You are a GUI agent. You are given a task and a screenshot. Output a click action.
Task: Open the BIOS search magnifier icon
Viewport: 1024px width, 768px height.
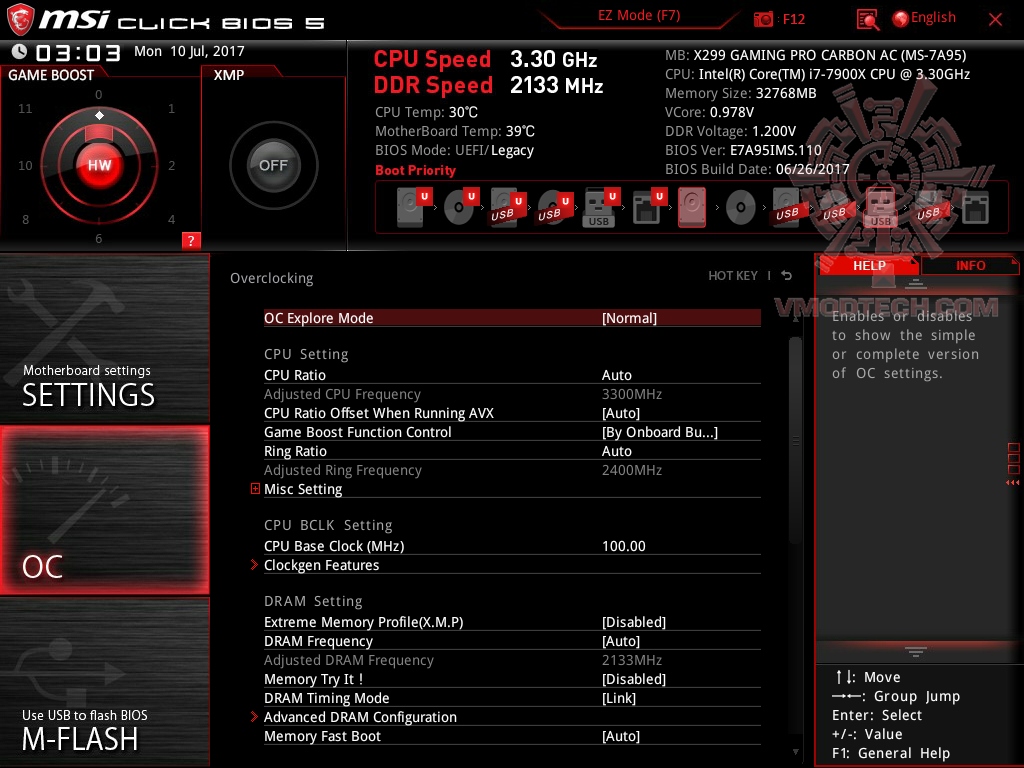click(x=867, y=20)
